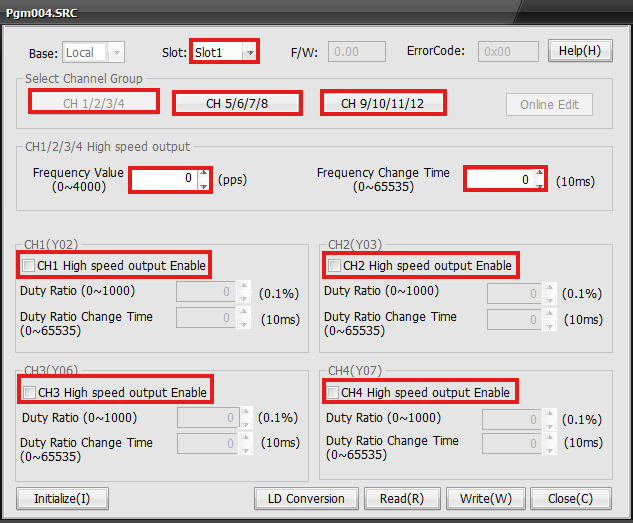Check CH4 High speed output Enable
Viewport: 633px width, 523px height.
[x=333, y=392]
